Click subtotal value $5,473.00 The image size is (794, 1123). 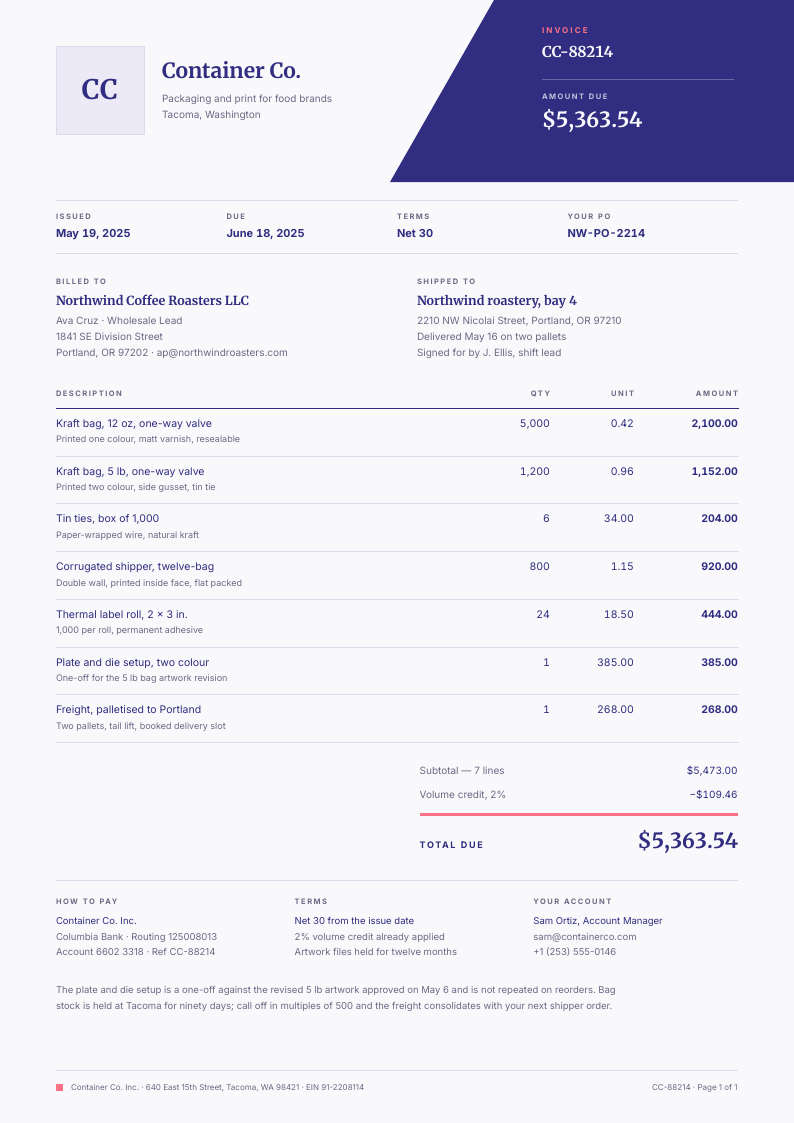(x=712, y=771)
